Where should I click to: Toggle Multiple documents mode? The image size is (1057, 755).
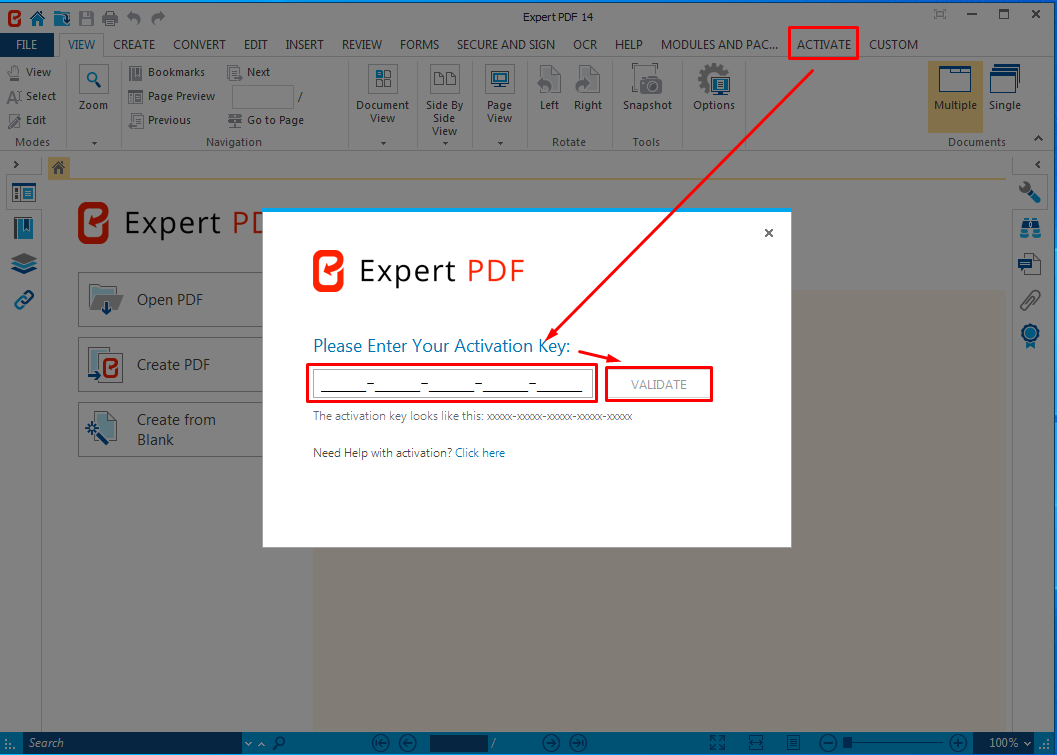coord(955,89)
